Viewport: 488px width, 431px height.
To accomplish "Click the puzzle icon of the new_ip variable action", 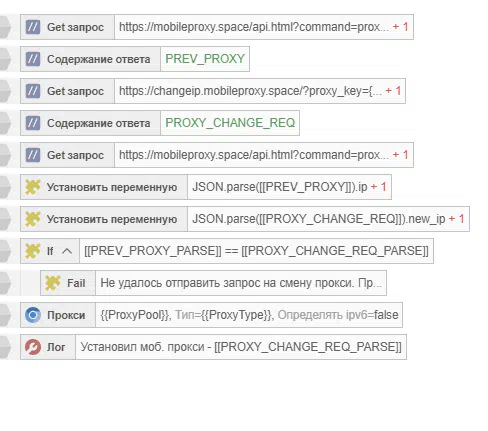I will tap(33, 219).
